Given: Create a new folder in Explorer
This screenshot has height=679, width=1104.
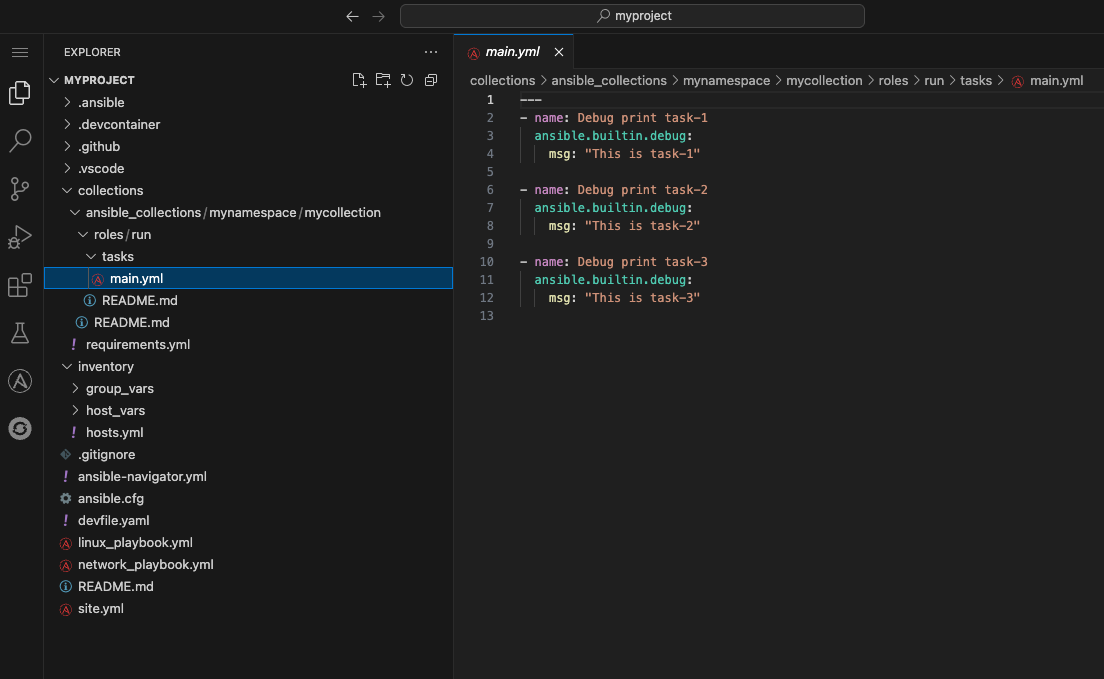Looking at the screenshot, I should [383, 80].
